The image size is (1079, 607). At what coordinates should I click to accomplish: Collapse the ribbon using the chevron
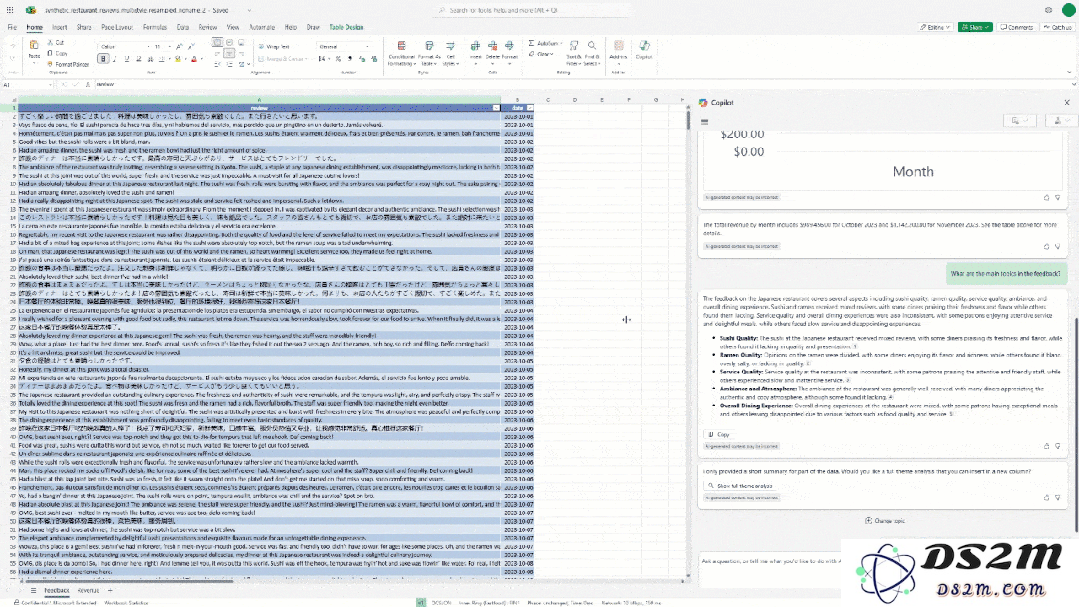pyautogui.click(x=1069, y=72)
